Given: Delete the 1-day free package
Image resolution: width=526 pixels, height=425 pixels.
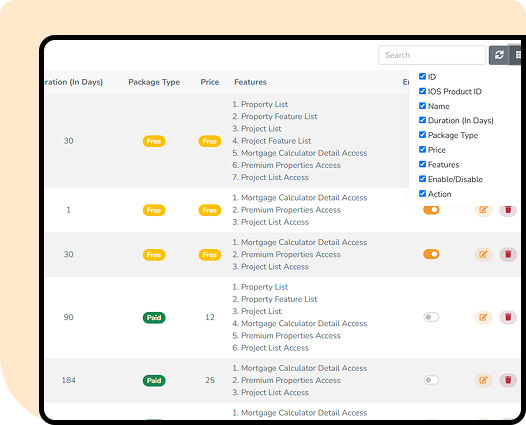Looking at the screenshot, I should coord(508,210).
